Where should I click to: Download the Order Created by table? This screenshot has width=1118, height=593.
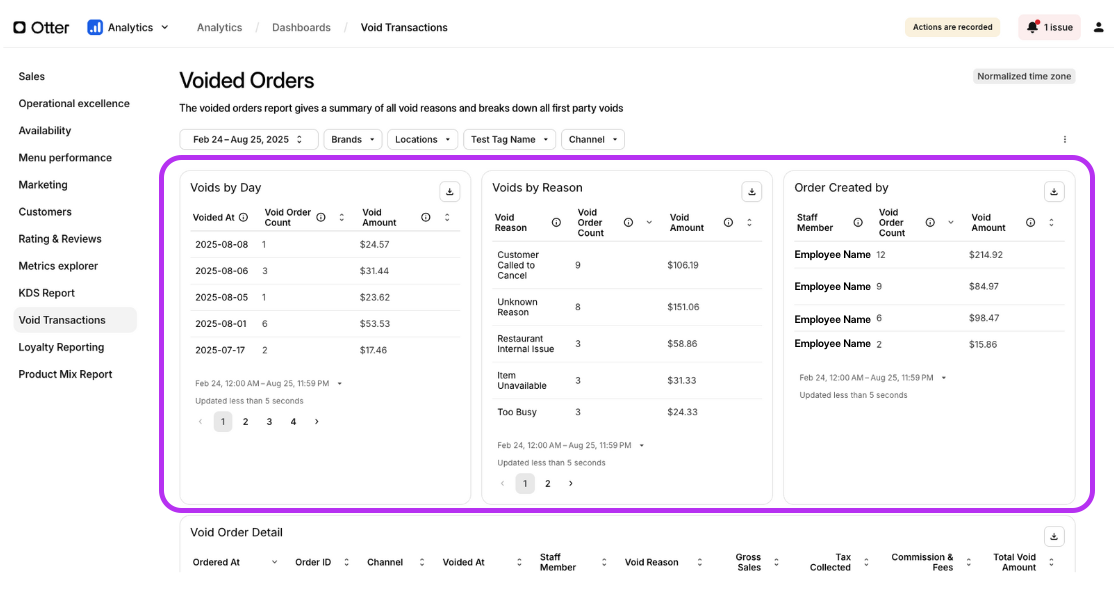click(1054, 191)
